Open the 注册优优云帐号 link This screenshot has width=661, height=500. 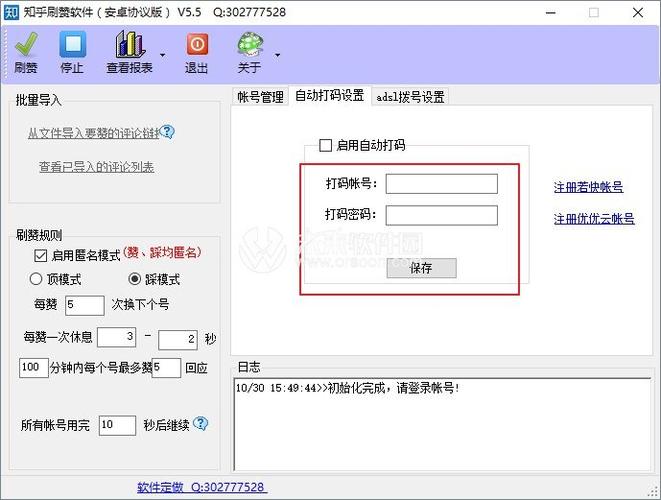click(594, 219)
